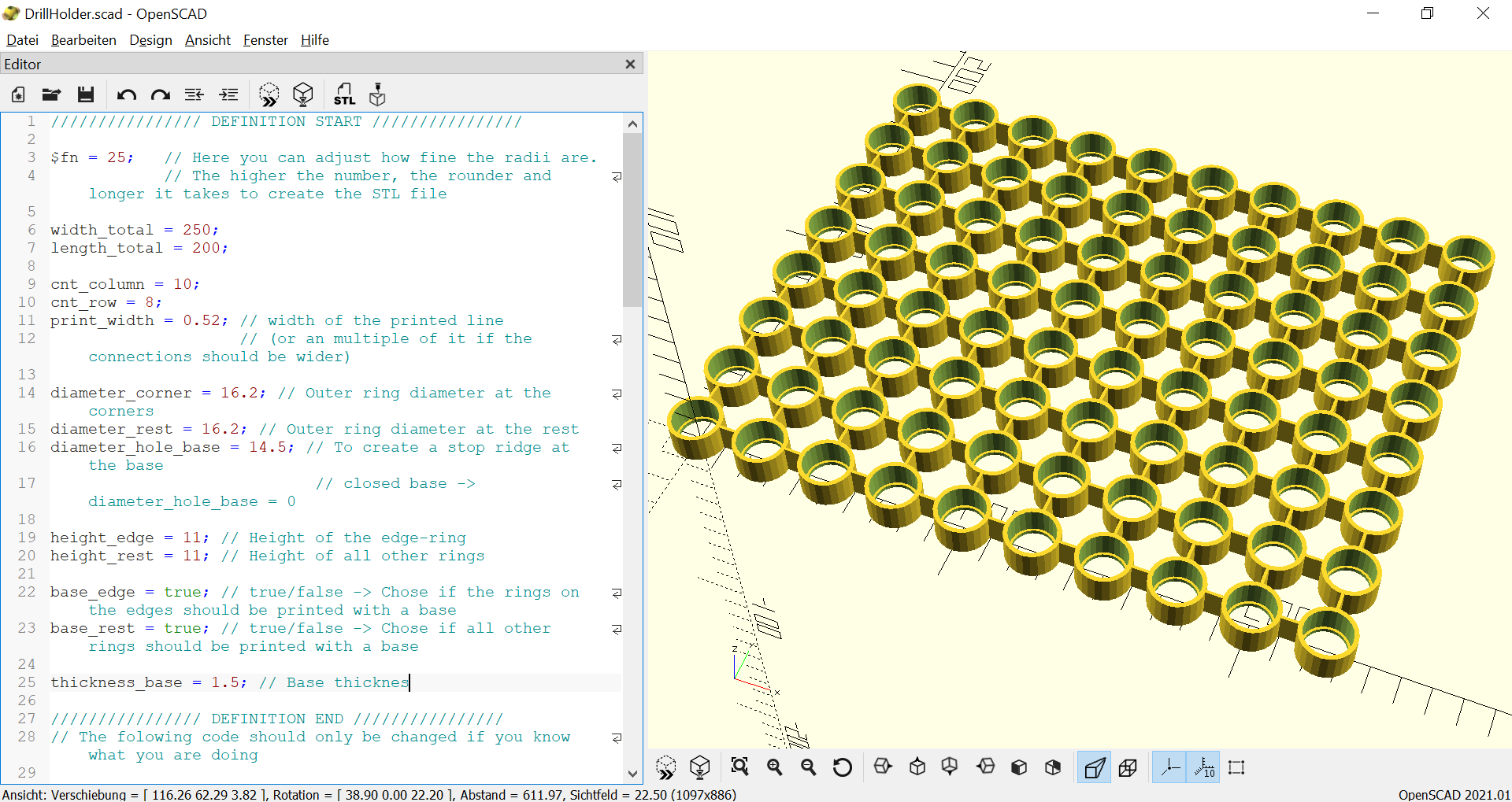The height and width of the screenshot is (802, 1512).
Task: Open the Bearbeiten menu
Action: (x=83, y=40)
